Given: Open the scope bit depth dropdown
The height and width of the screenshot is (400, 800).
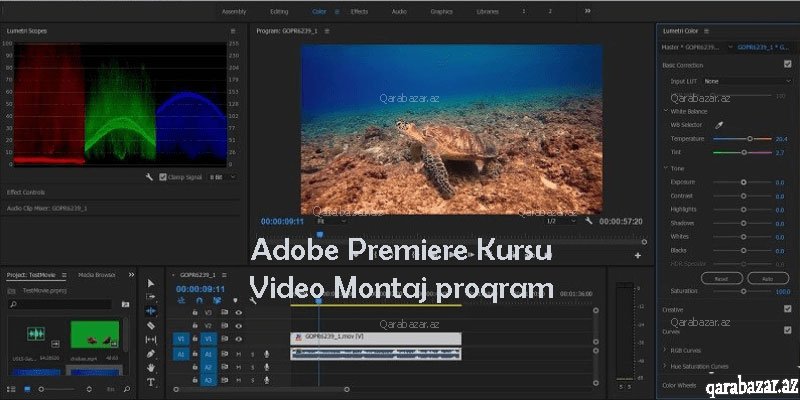Looking at the screenshot, I should tap(223, 177).
